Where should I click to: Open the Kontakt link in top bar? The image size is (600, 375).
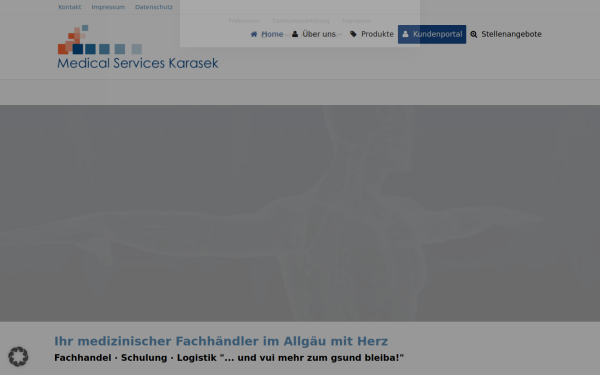[70, 7]
